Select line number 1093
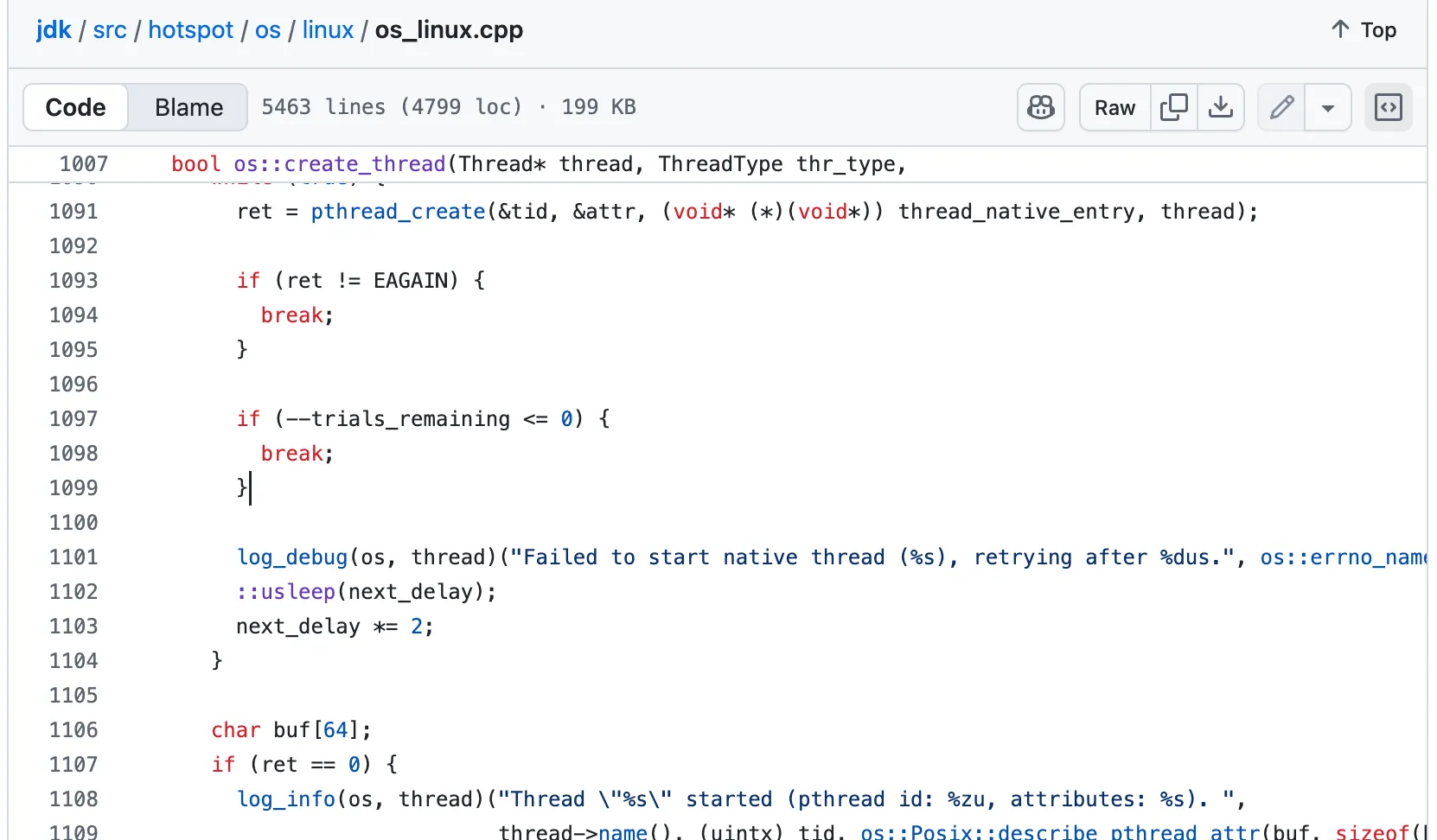The height and width of the screenshot is (840, 1437). coord(73,281)
